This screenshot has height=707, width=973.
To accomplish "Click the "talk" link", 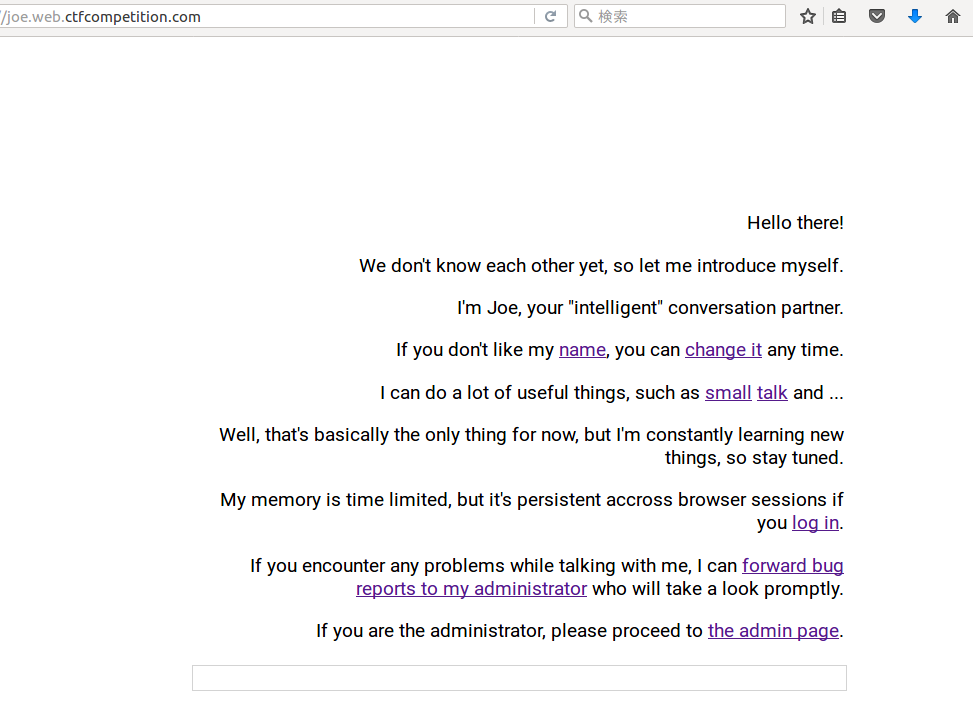I will [772, 393].
